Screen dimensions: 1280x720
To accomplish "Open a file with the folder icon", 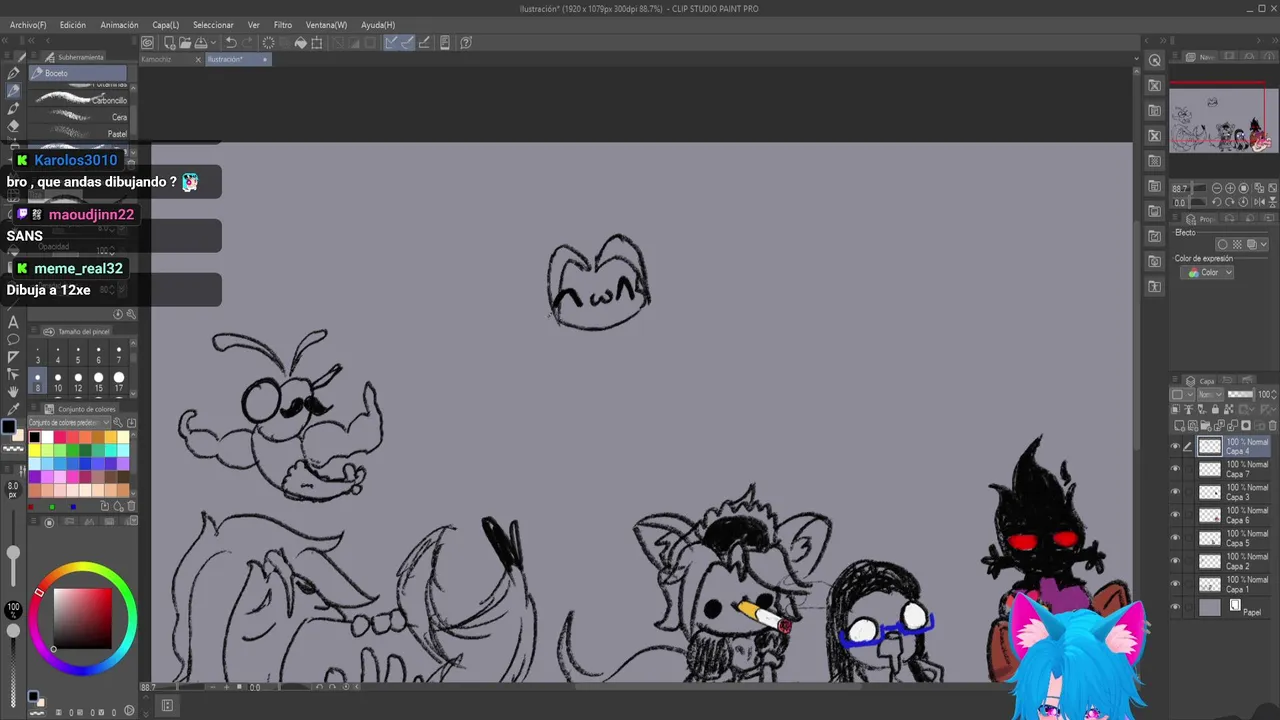I will point(185,42).
